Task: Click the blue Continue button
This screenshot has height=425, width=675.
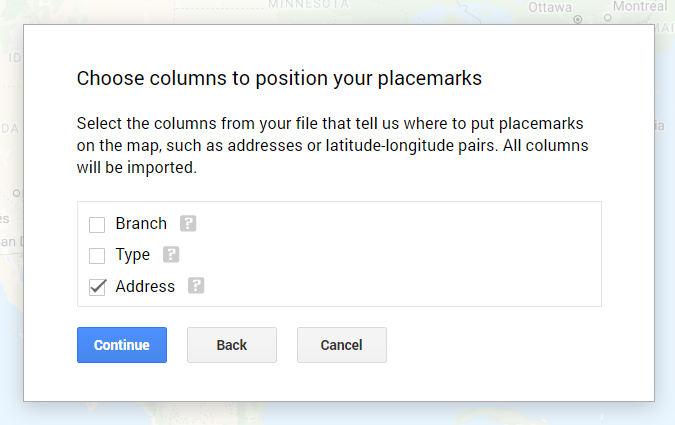Action: 122,345
